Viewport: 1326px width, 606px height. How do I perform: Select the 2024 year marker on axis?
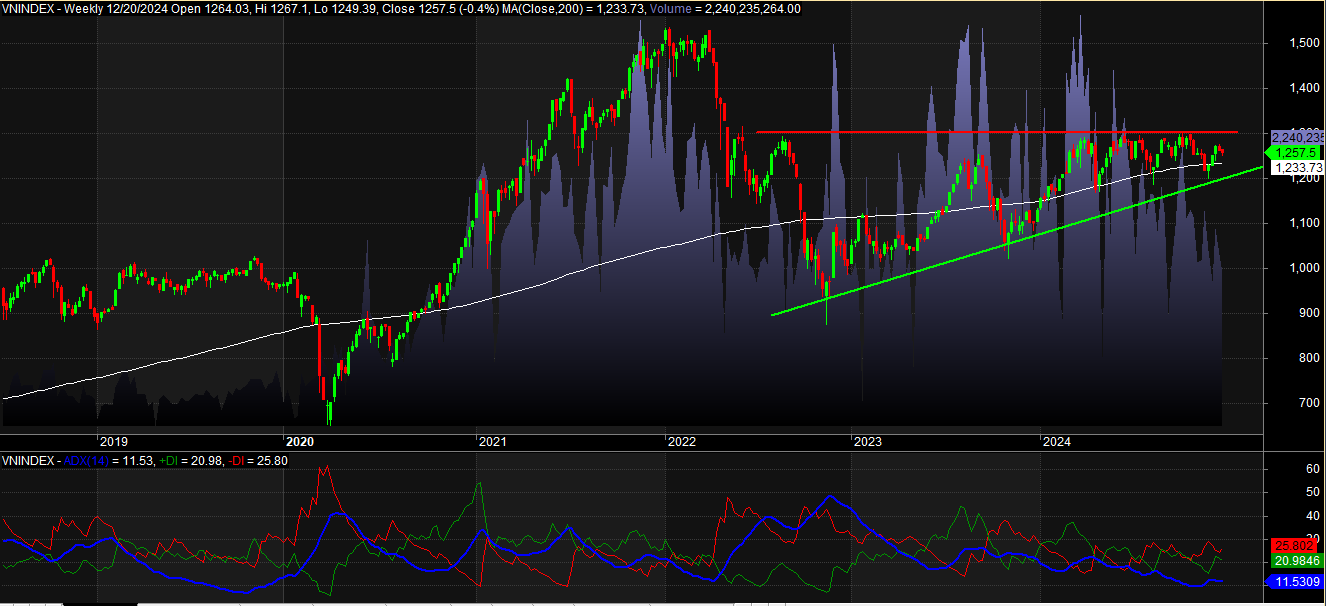pos(1056,440)
